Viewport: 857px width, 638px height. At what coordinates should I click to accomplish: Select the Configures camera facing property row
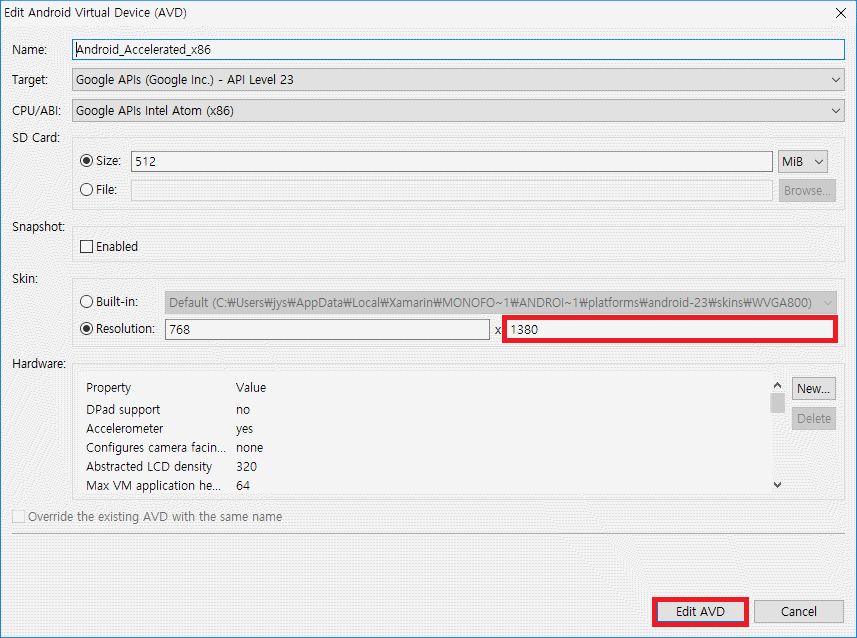(426, 448)
